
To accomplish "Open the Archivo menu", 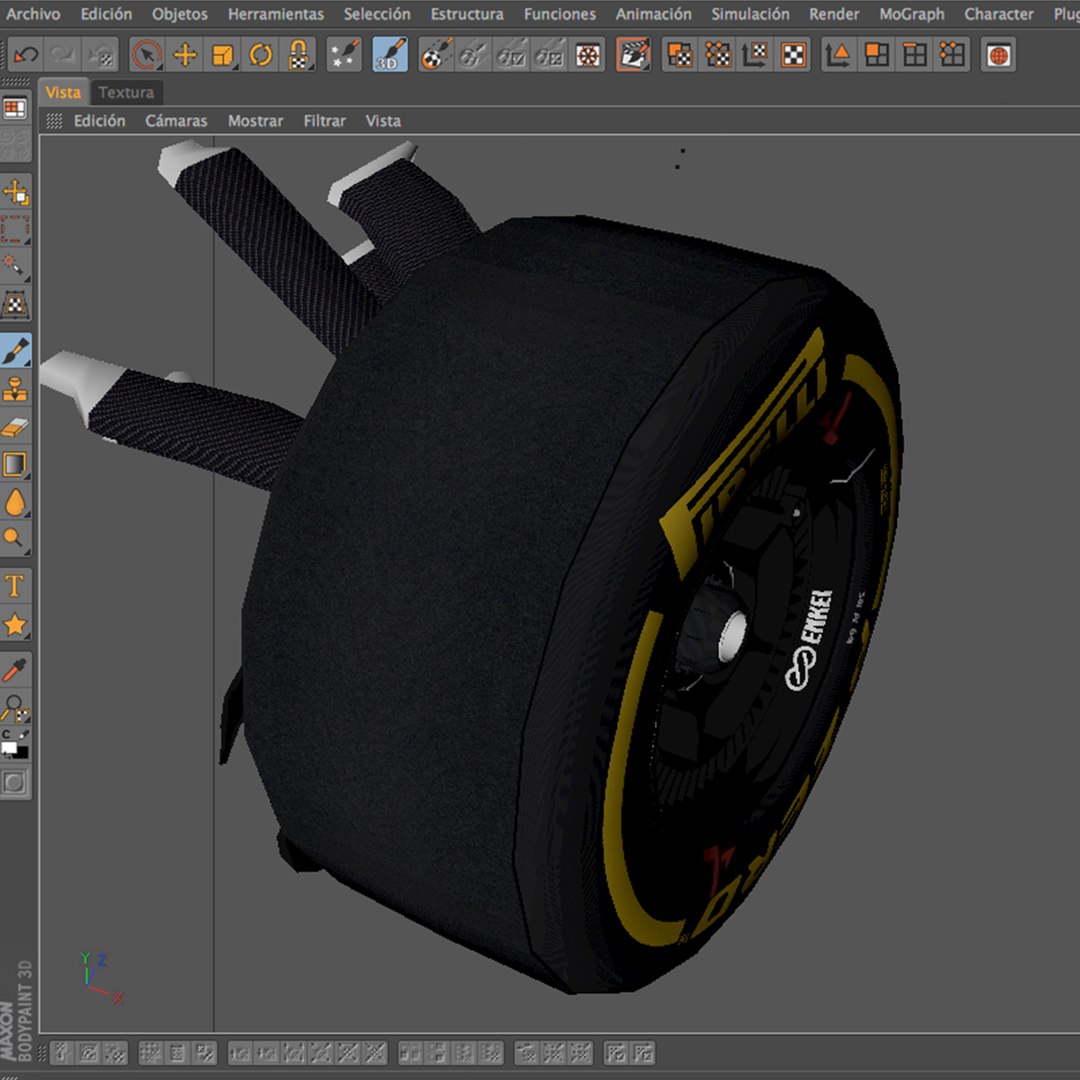I will point(34,14).
